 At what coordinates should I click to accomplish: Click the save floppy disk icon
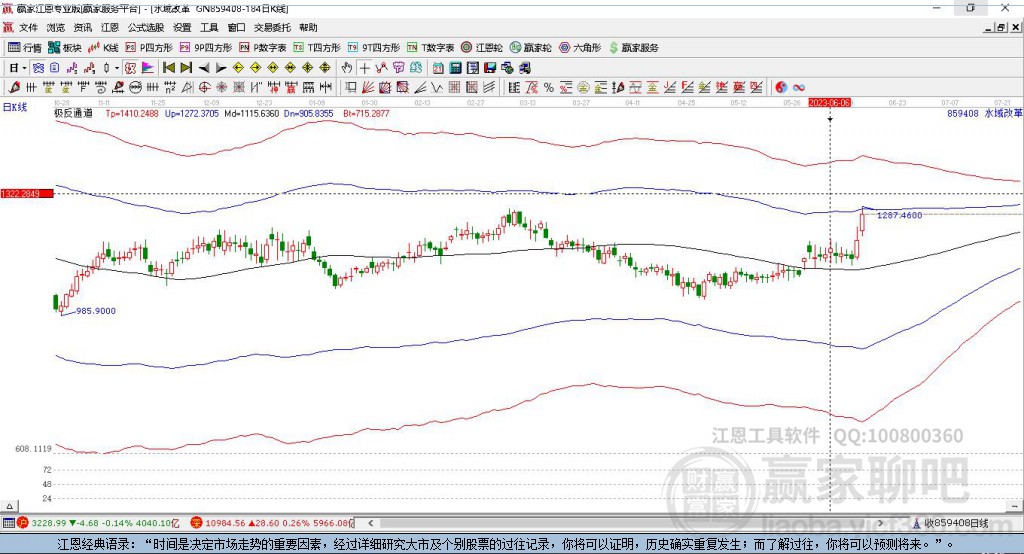point(490,68)
